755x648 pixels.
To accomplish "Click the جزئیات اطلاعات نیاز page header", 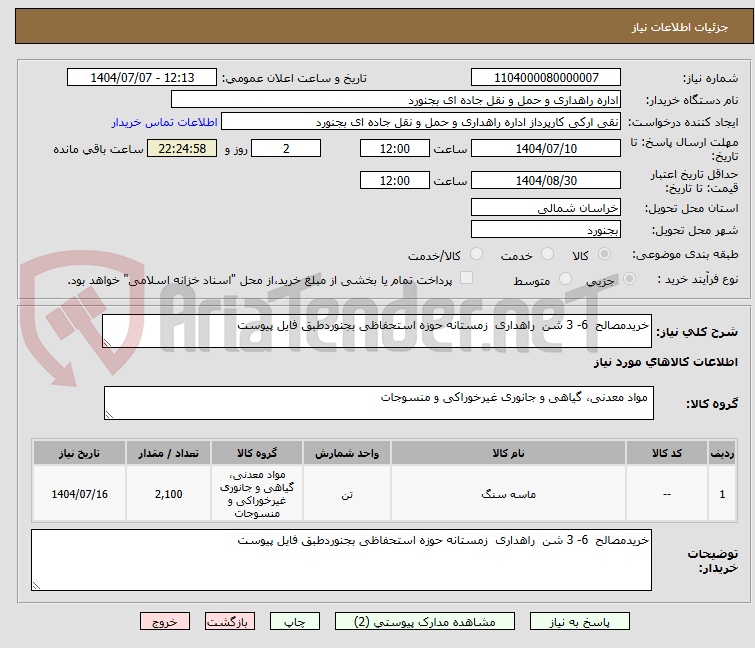I will point(384,26).
